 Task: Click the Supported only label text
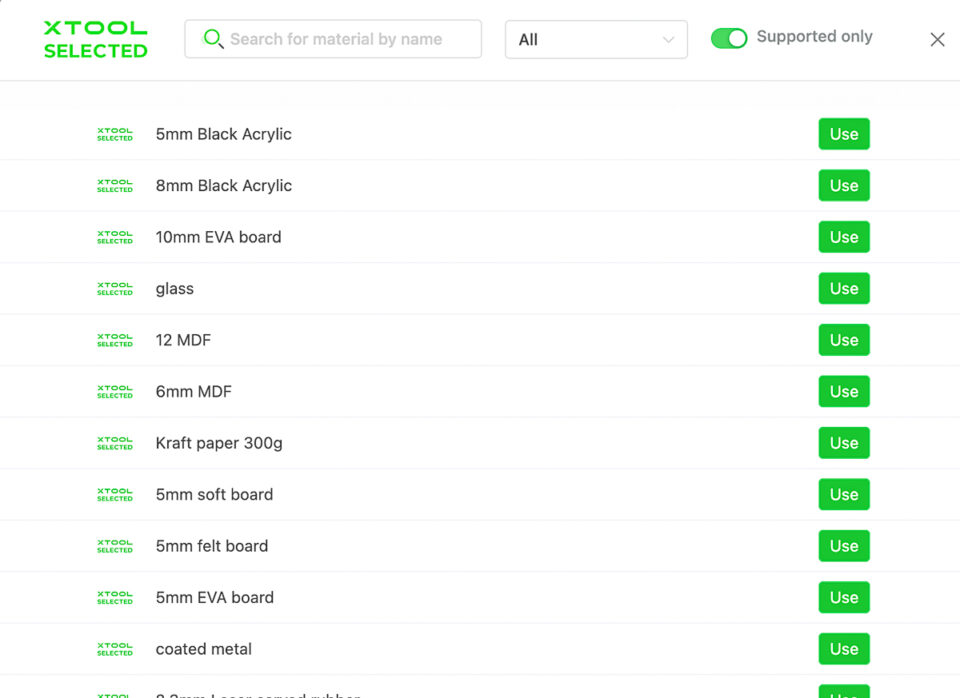coord(814,37)
